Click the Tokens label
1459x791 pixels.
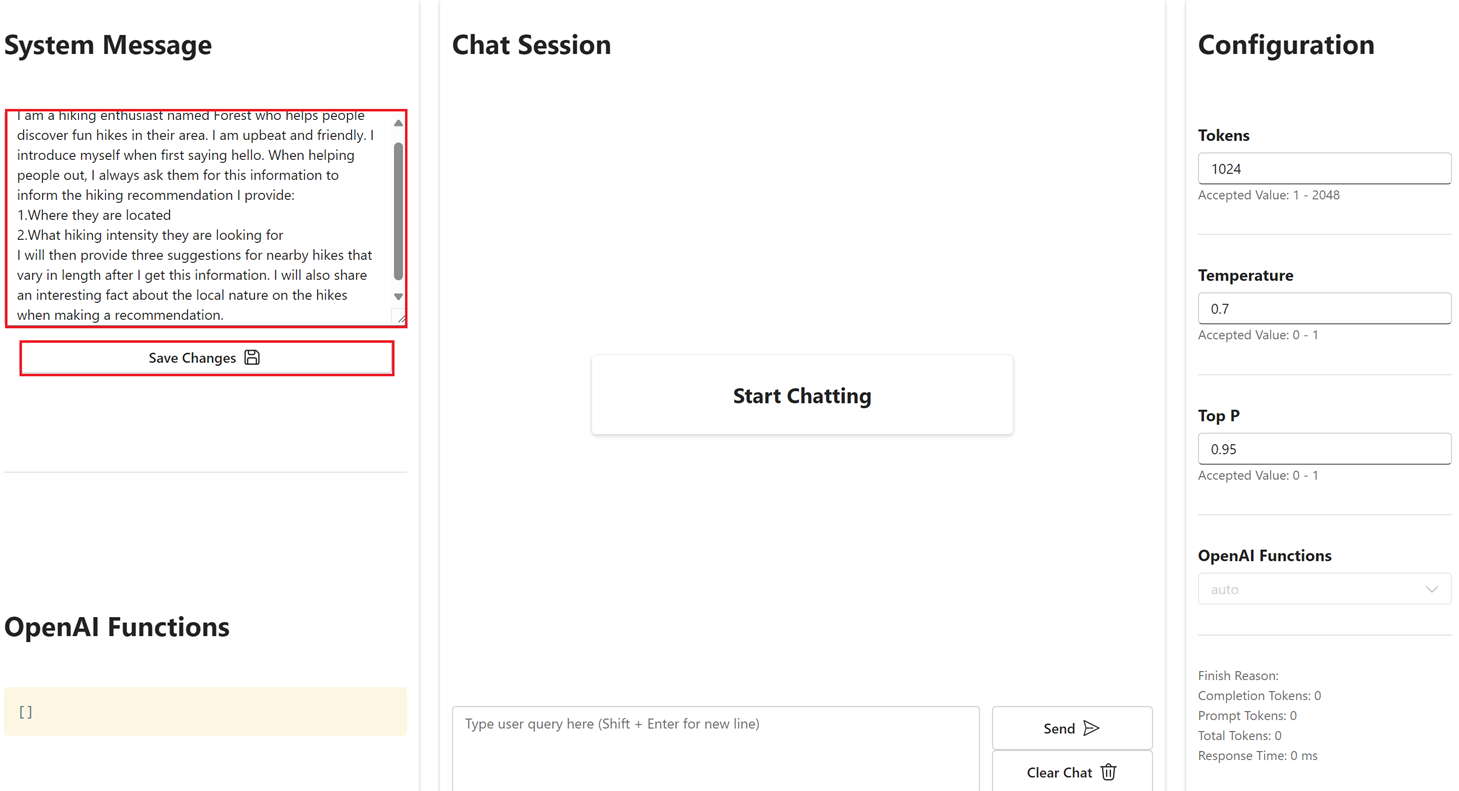pos(1224,135)
